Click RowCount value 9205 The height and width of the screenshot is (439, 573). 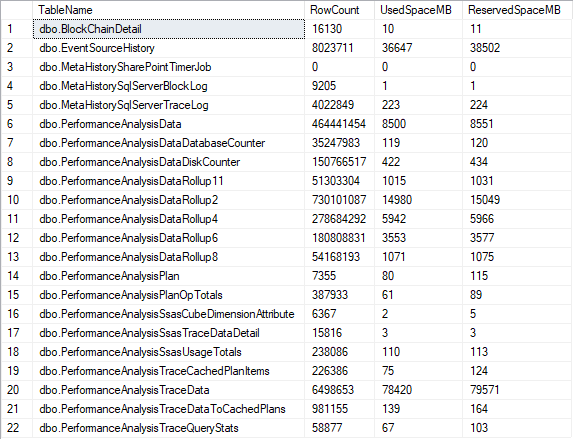click(339, 86)
